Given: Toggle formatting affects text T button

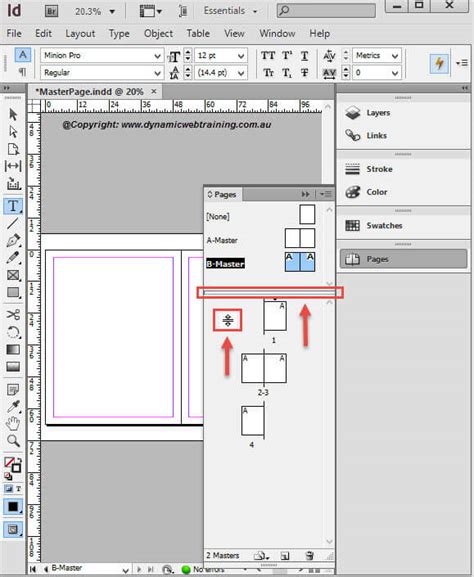Looking at the screenshot, I should (18, 489).
